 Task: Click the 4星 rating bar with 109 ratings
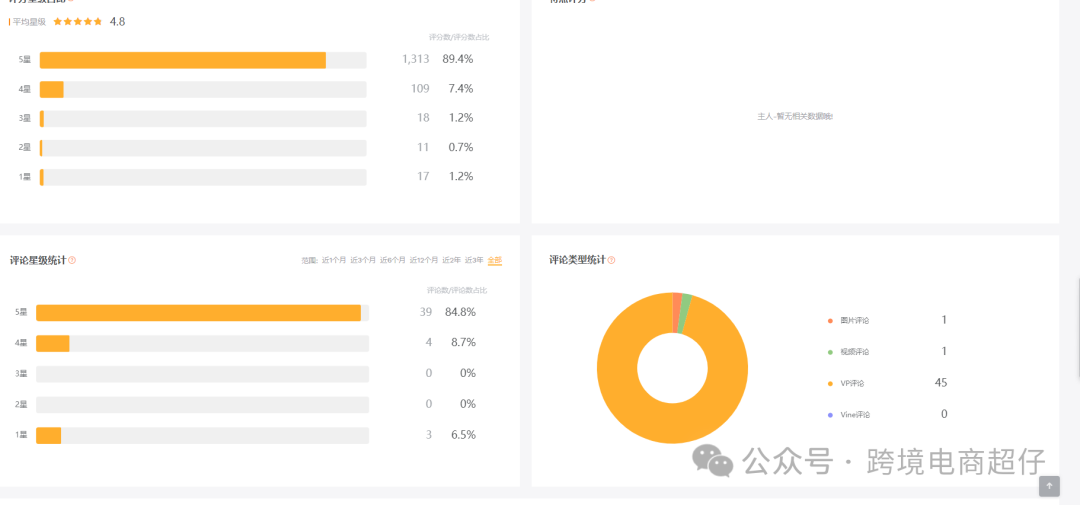point(52,89)
